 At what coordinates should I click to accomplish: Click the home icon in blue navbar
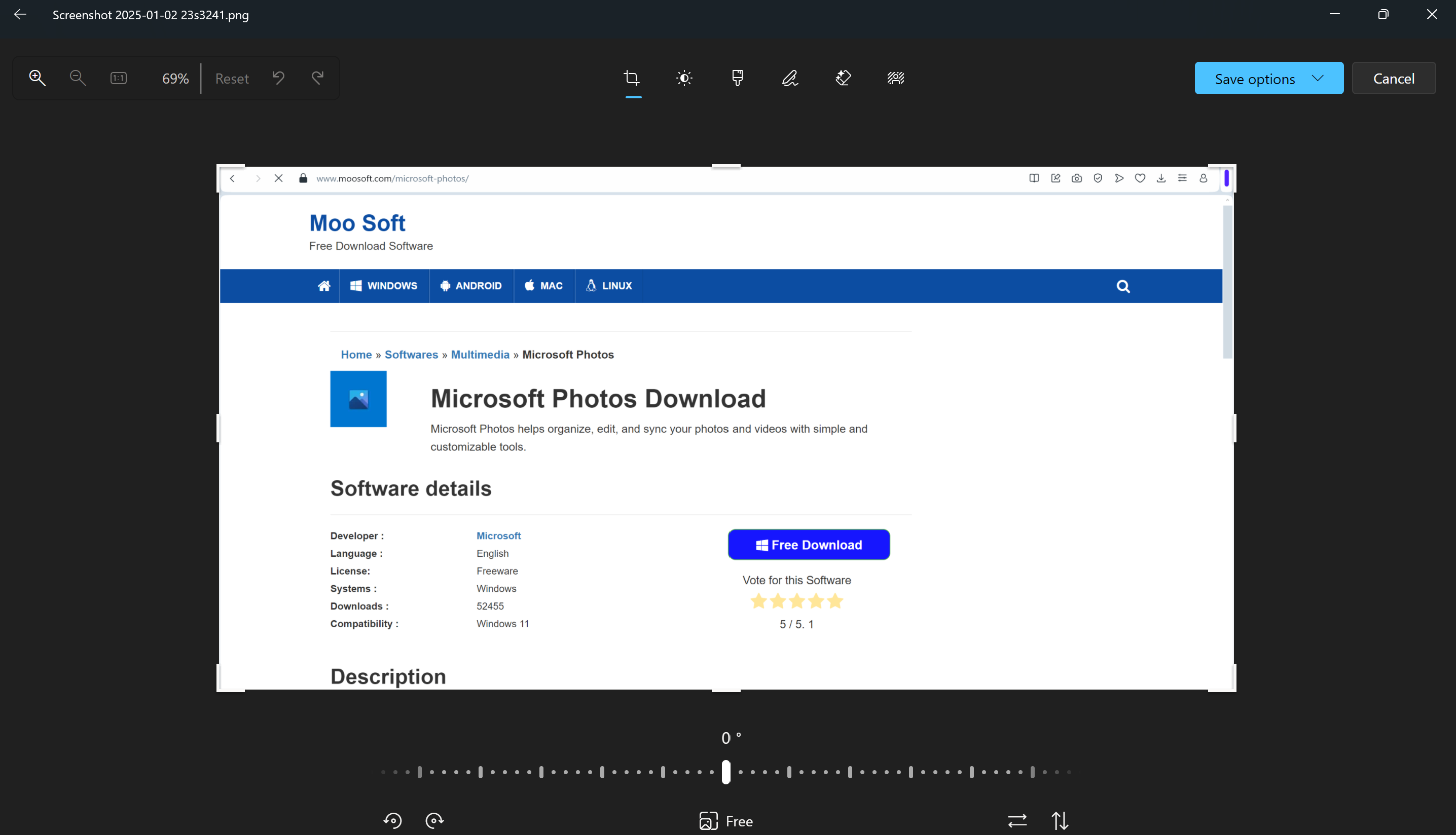324,286
